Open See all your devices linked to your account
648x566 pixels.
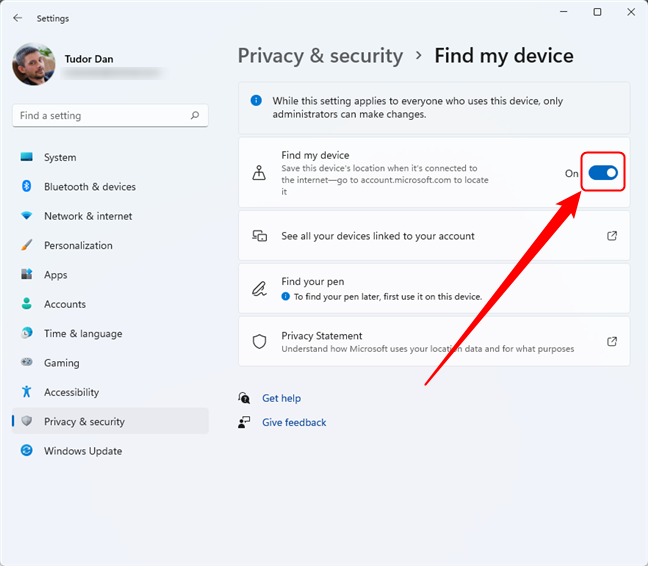pyautogui.click(x=434, y=236)
